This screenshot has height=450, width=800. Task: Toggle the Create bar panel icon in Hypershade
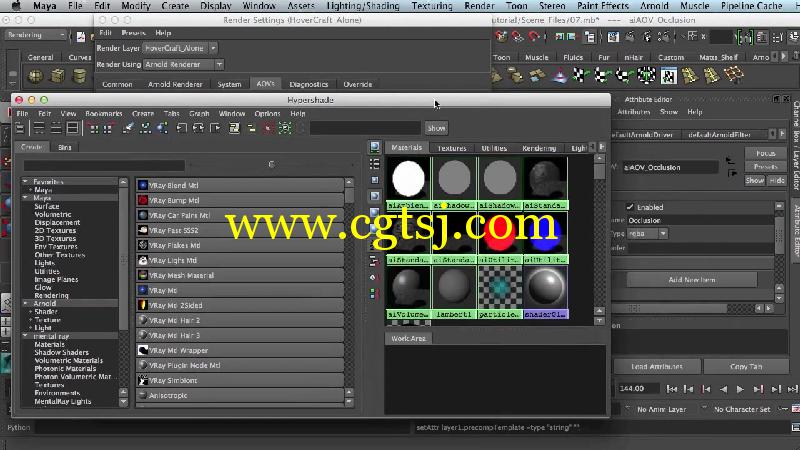click(20, 128)
